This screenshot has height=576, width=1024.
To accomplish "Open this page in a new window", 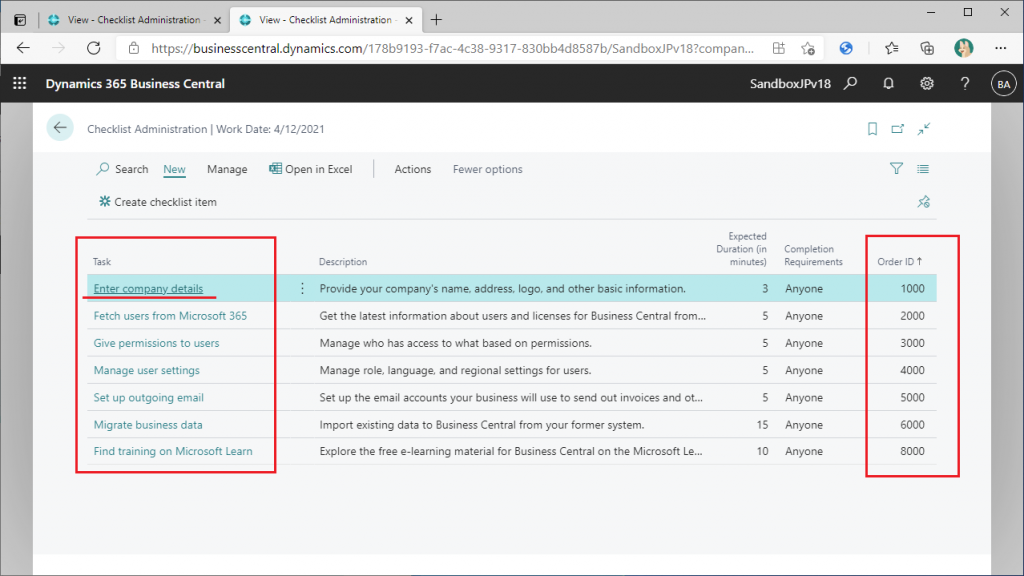I will 898,129.
